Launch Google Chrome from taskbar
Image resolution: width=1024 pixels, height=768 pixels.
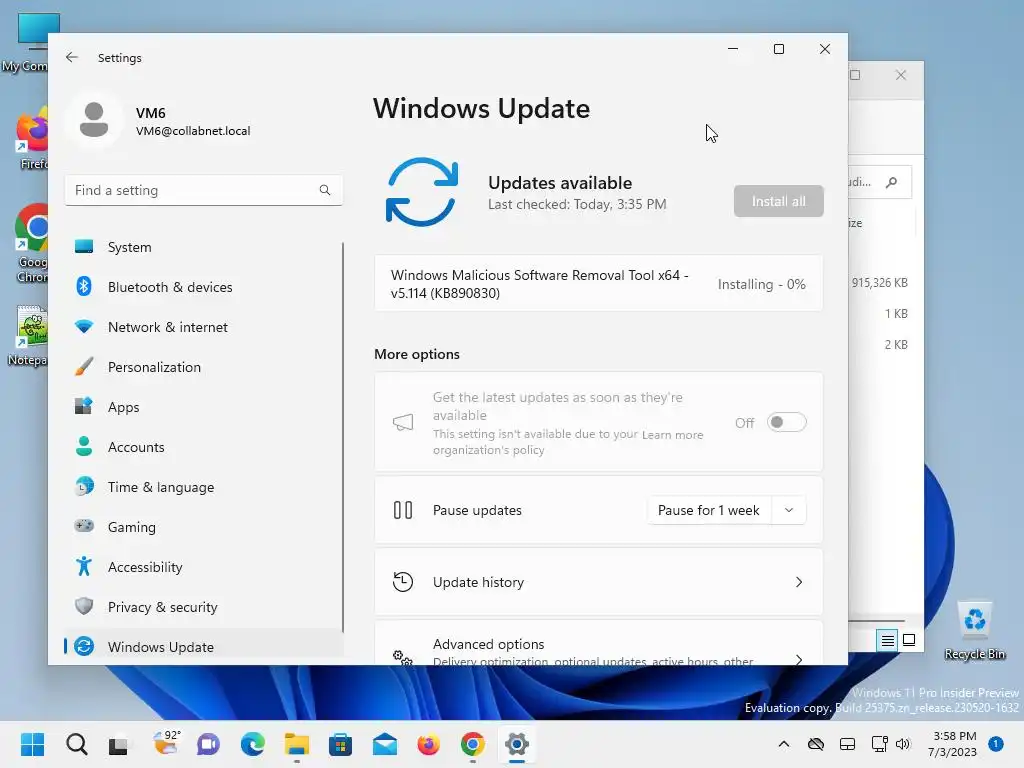coord(473,744)
